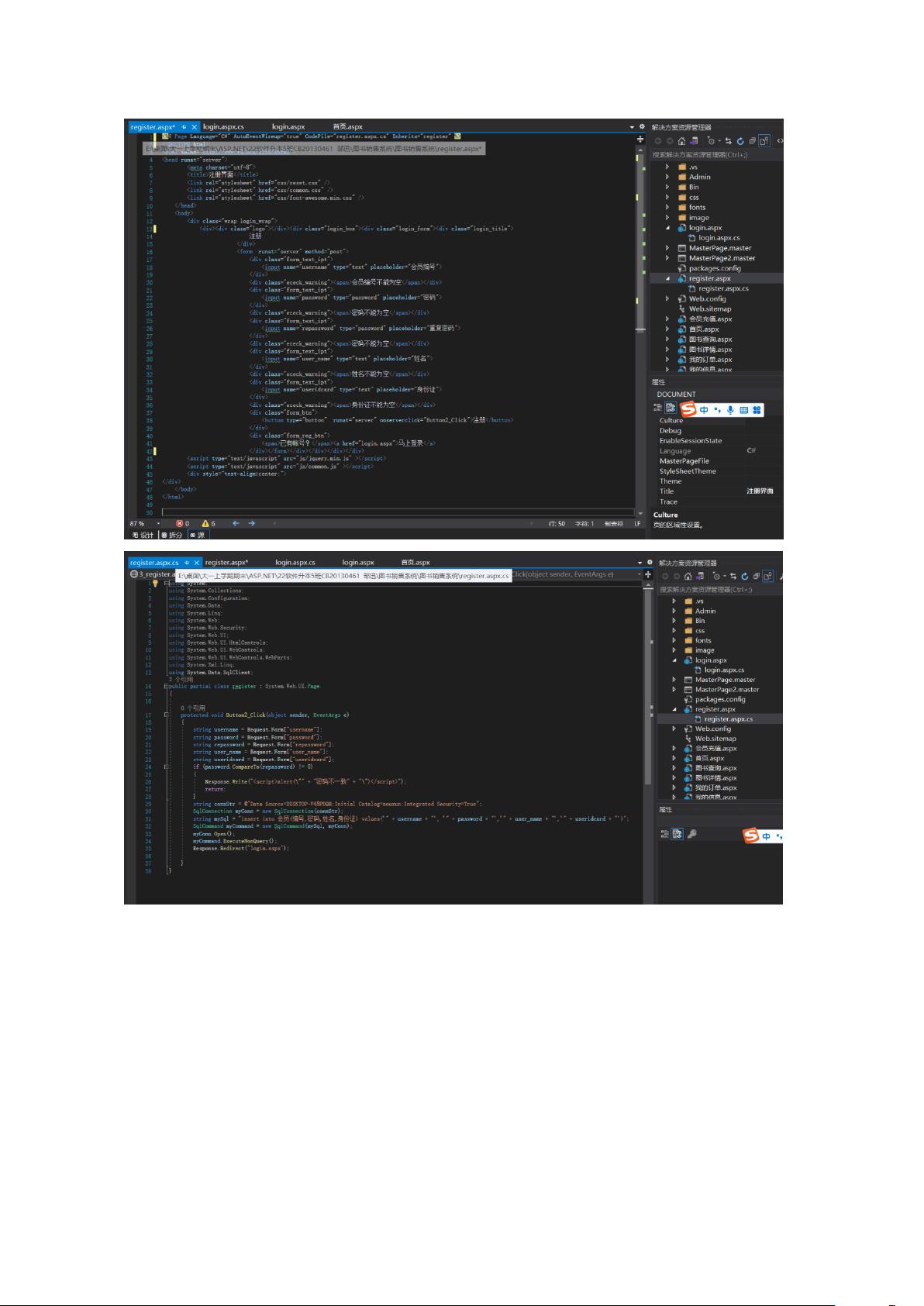Image resolution: width=924 pixels, height=1306 pixels.
Task: Click Home icon in lower Solution Explorer toolbar
Action: [x=688, y=576]
